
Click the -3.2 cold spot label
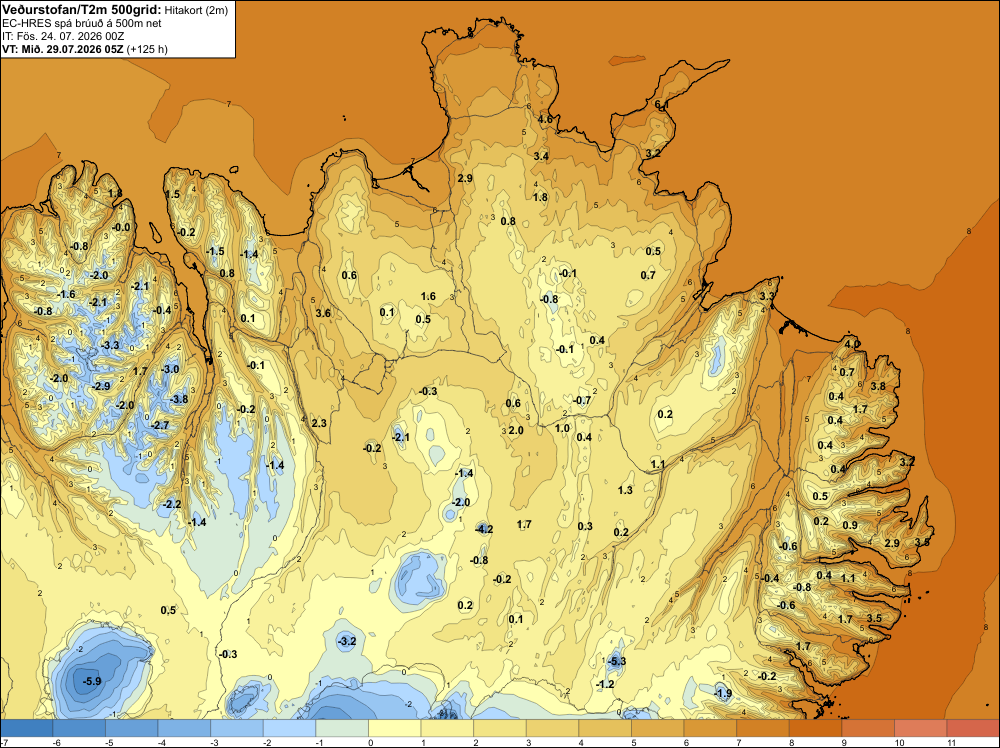(x=346, y=641)
